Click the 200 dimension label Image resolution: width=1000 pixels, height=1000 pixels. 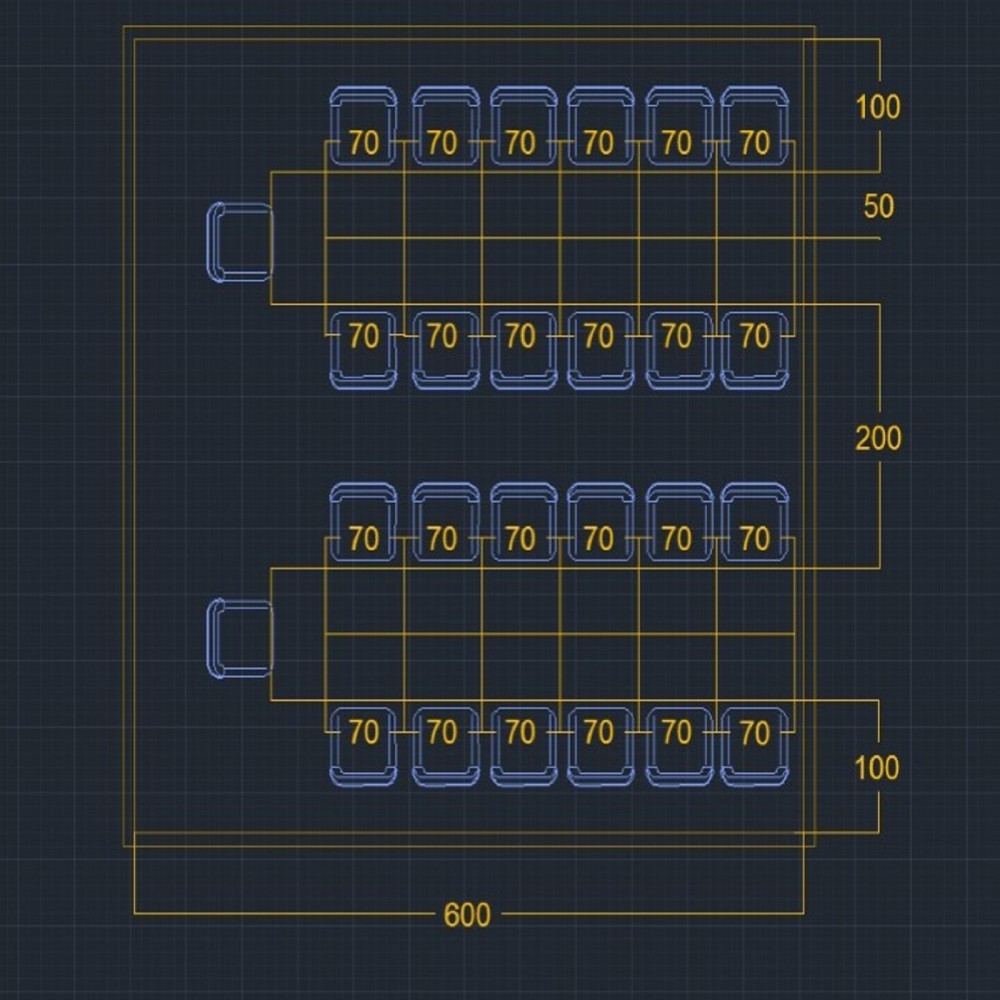point(877,438)
